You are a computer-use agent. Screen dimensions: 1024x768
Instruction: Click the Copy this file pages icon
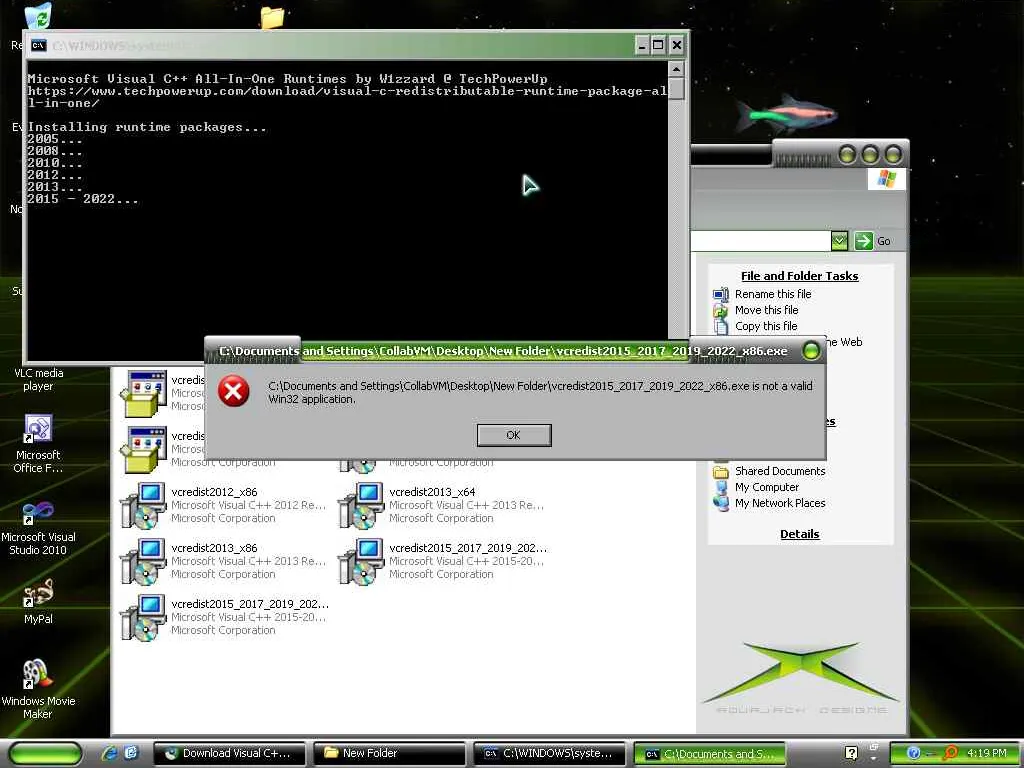point(720,327)
